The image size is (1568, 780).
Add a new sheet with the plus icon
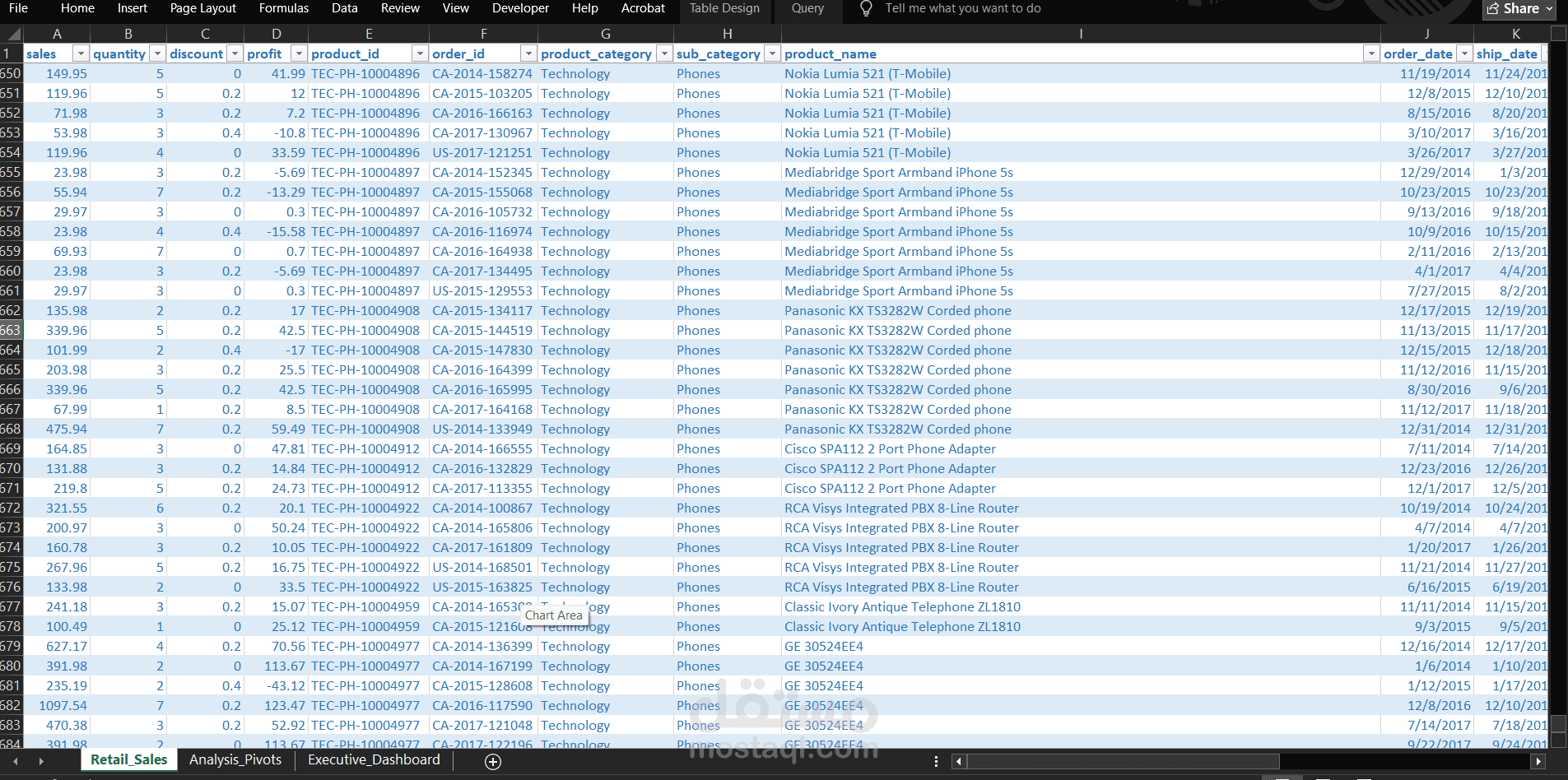493,762
